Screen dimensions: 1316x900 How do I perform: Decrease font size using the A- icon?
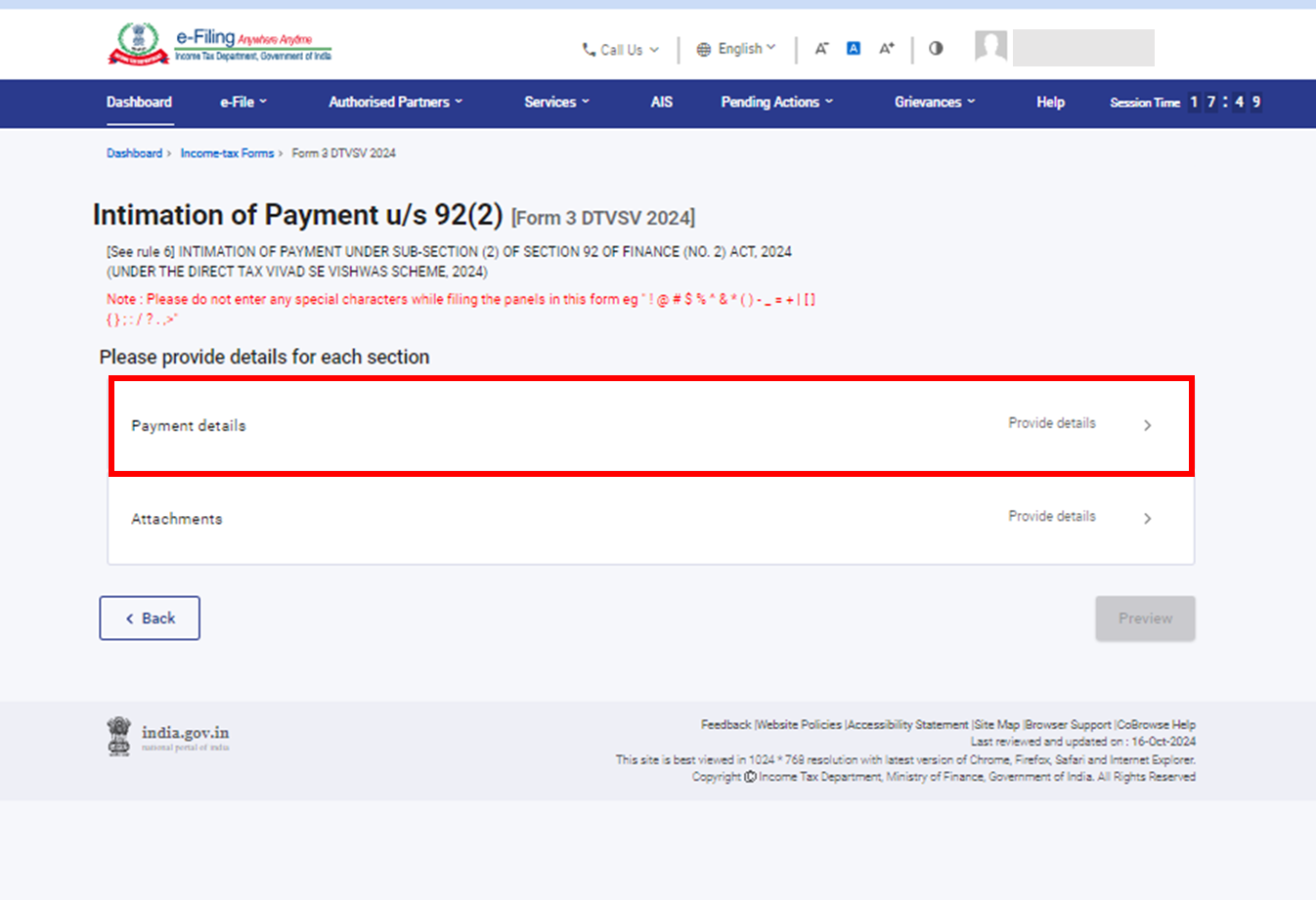tap(821, 47)
